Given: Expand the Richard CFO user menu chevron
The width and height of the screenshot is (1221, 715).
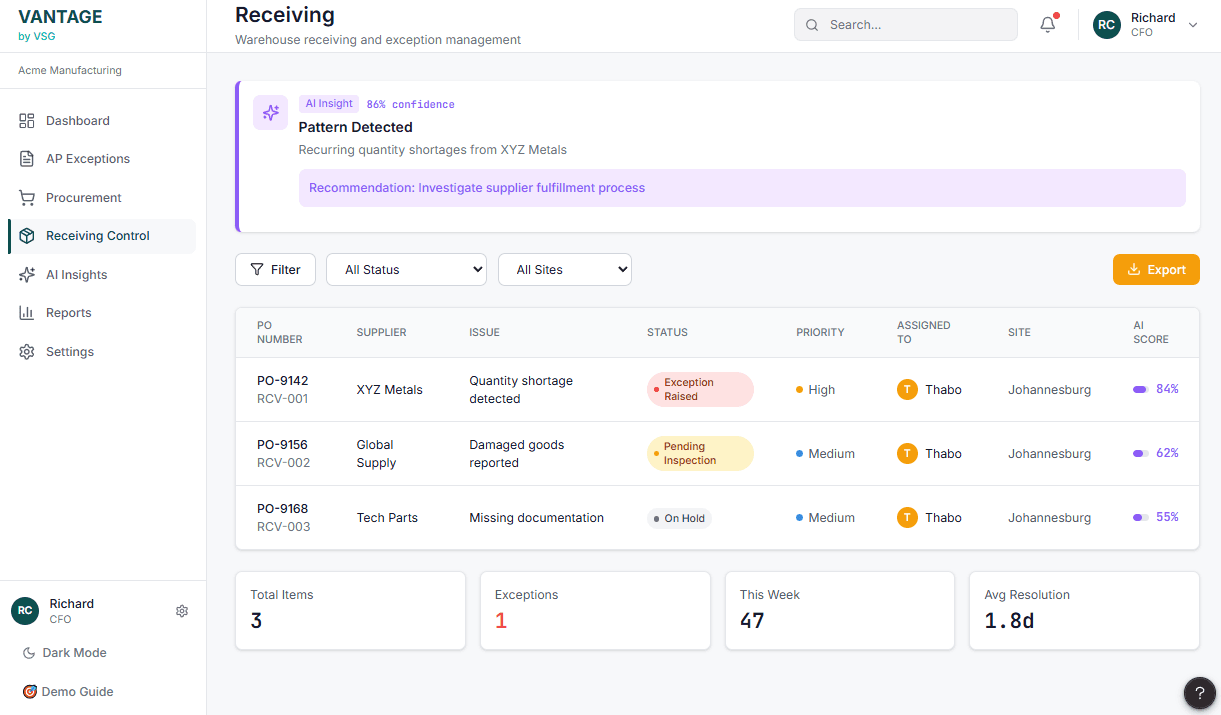Looking at the screenshot, I should click(1192, 25).
